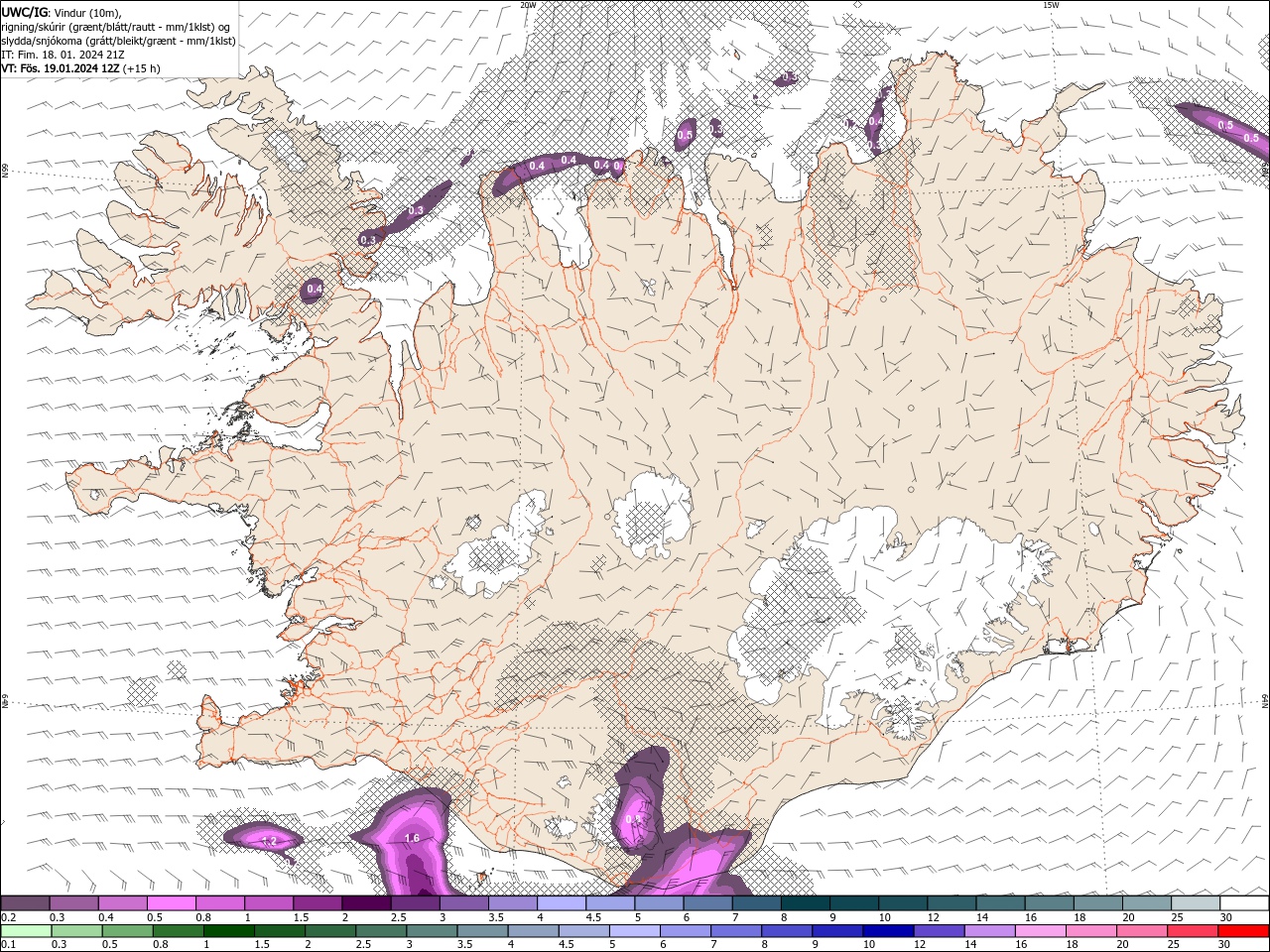Image resolution: width=1270 pixels, height=952 pixels.
Task: Select the lower-row pink swatch labeled 20
Action: (1141, 931)
